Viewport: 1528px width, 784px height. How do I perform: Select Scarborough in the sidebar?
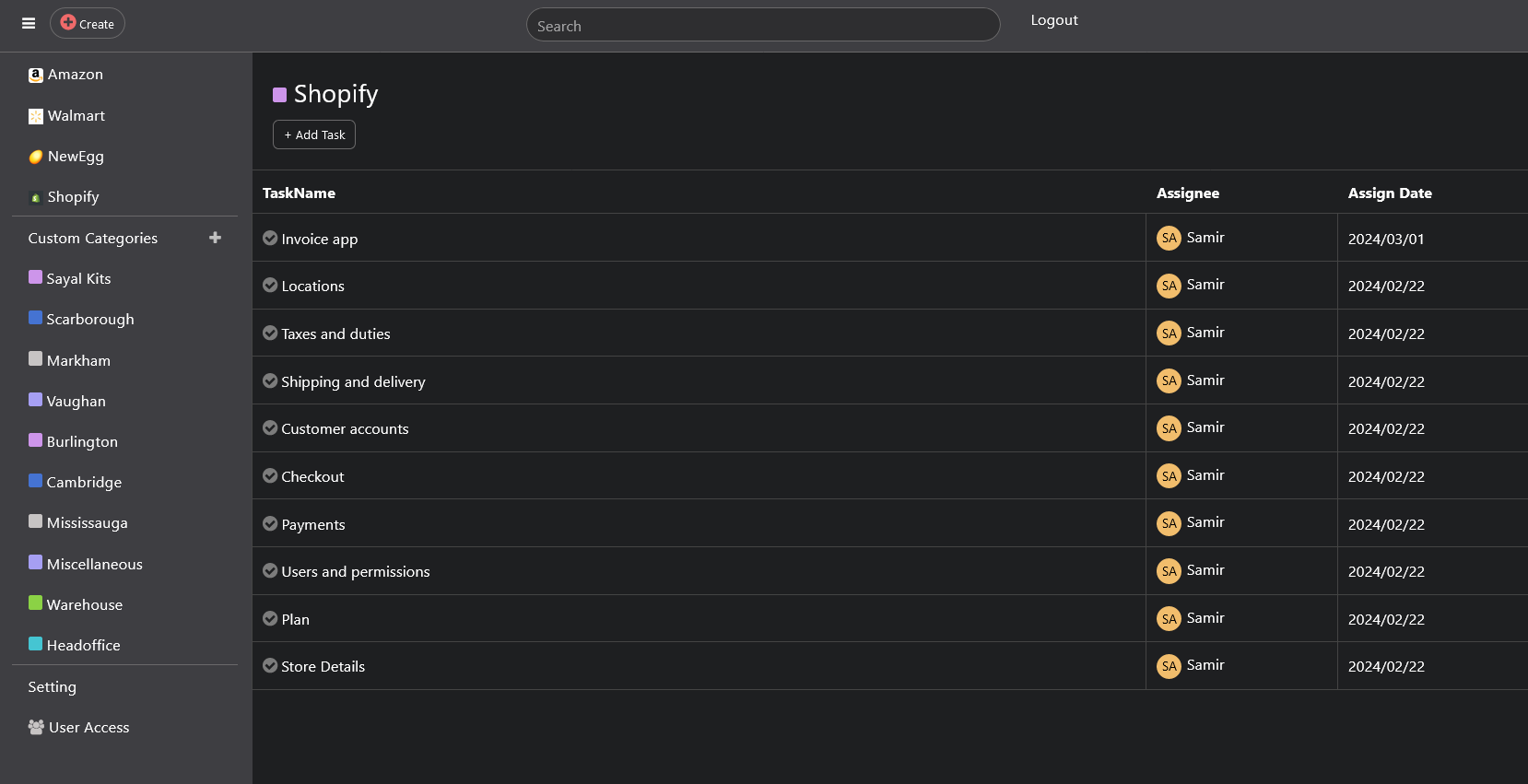click(89, 320)
